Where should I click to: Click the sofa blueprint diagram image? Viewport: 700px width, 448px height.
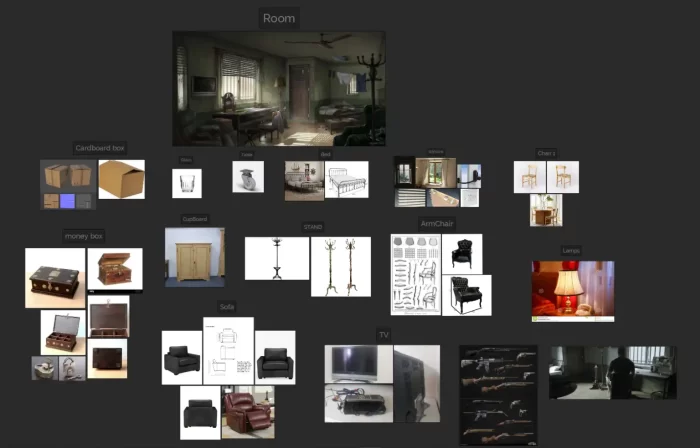click(228, 351)
